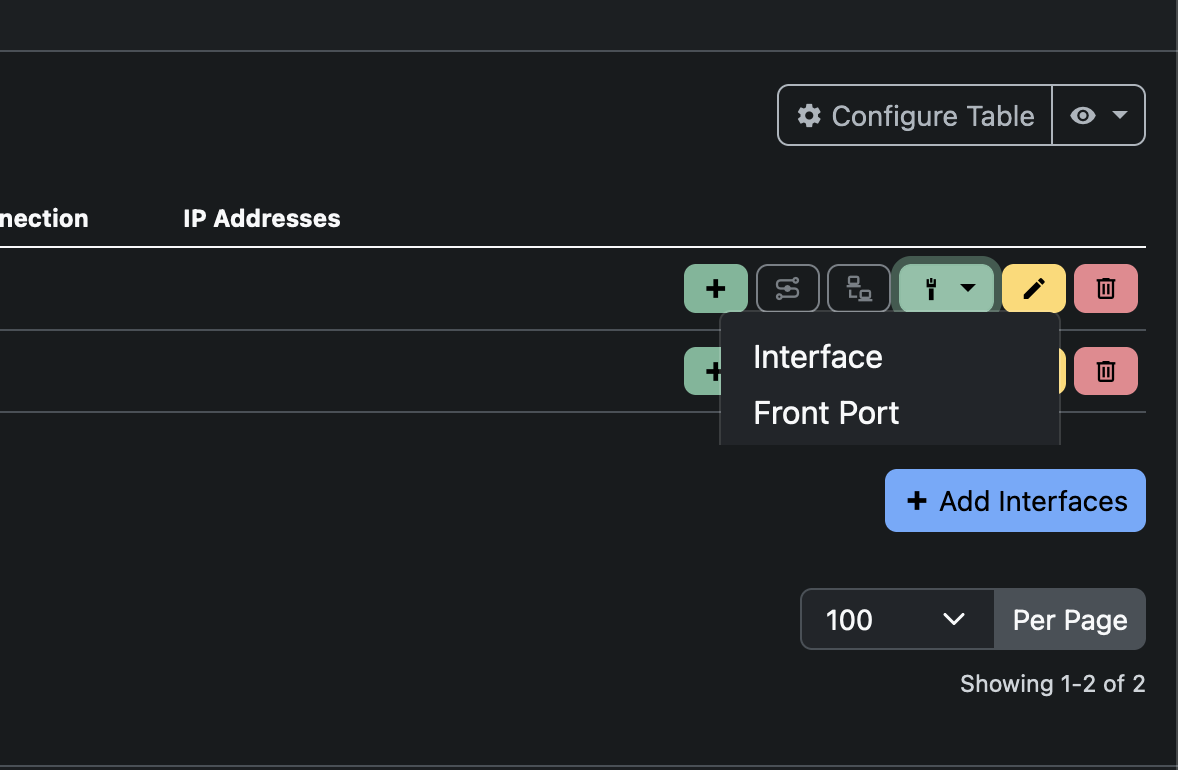Viewport: 1178px width, 770px height.
Task: Select the cable trace icon
Action: 787,288
